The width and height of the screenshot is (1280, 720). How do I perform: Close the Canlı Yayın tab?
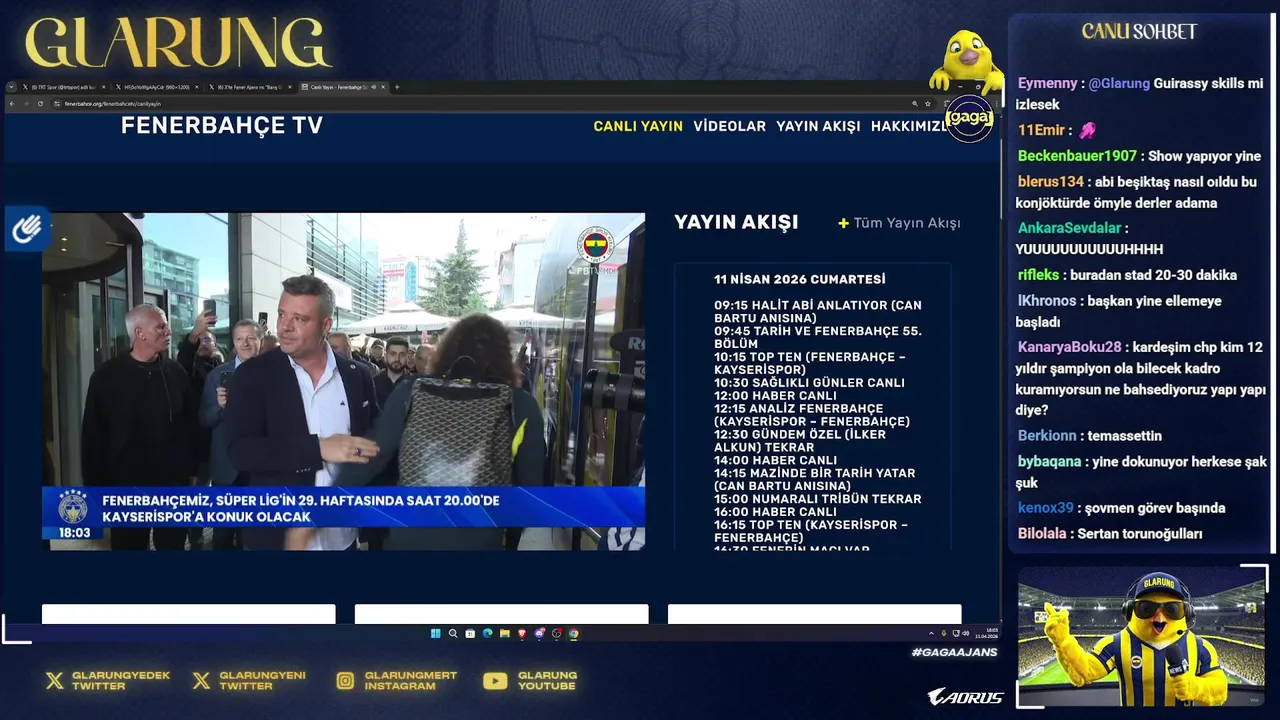(383, 87)
